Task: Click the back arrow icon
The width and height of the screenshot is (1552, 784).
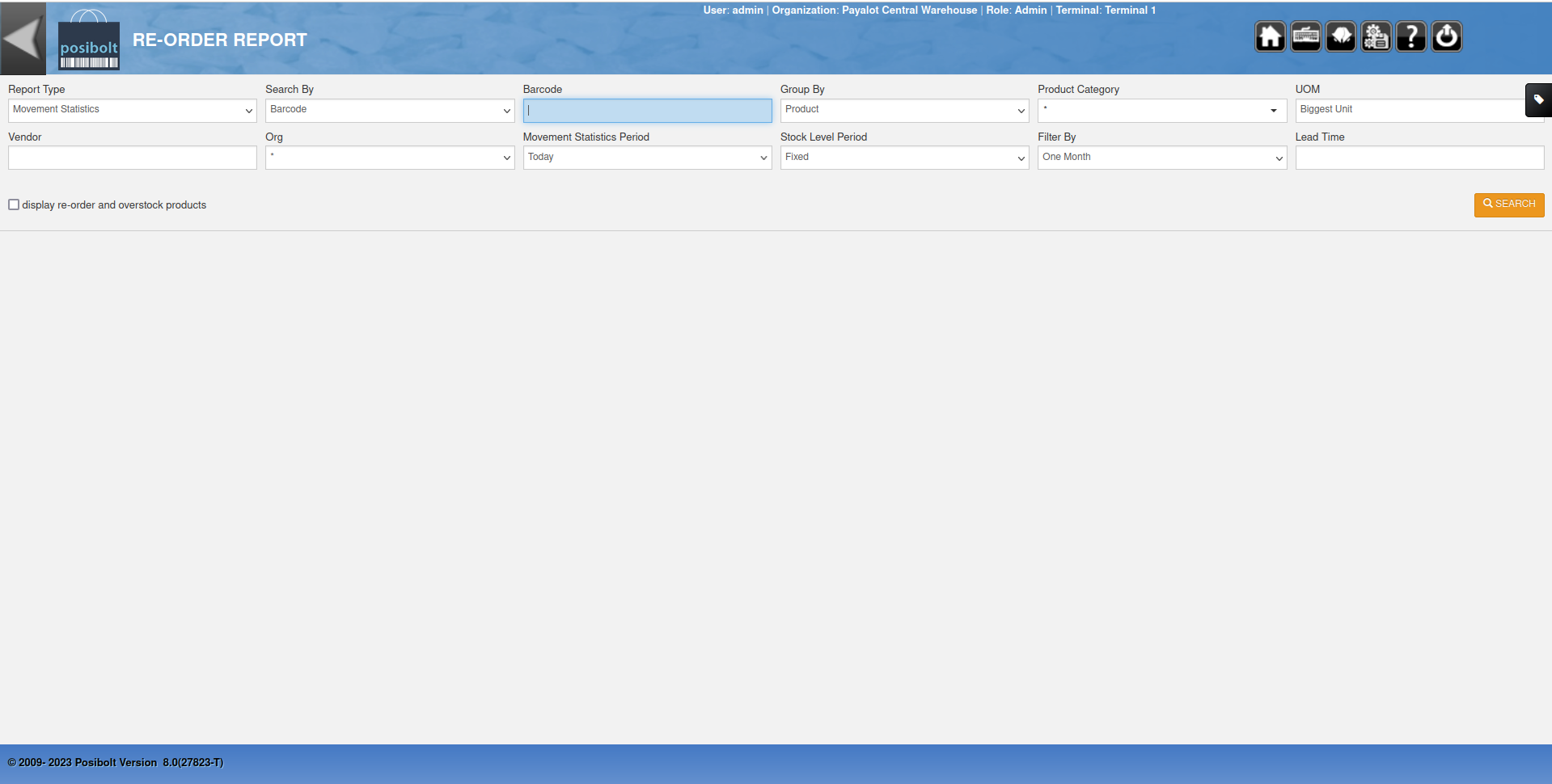Action: pyautogui.click(x=23, y=38)
